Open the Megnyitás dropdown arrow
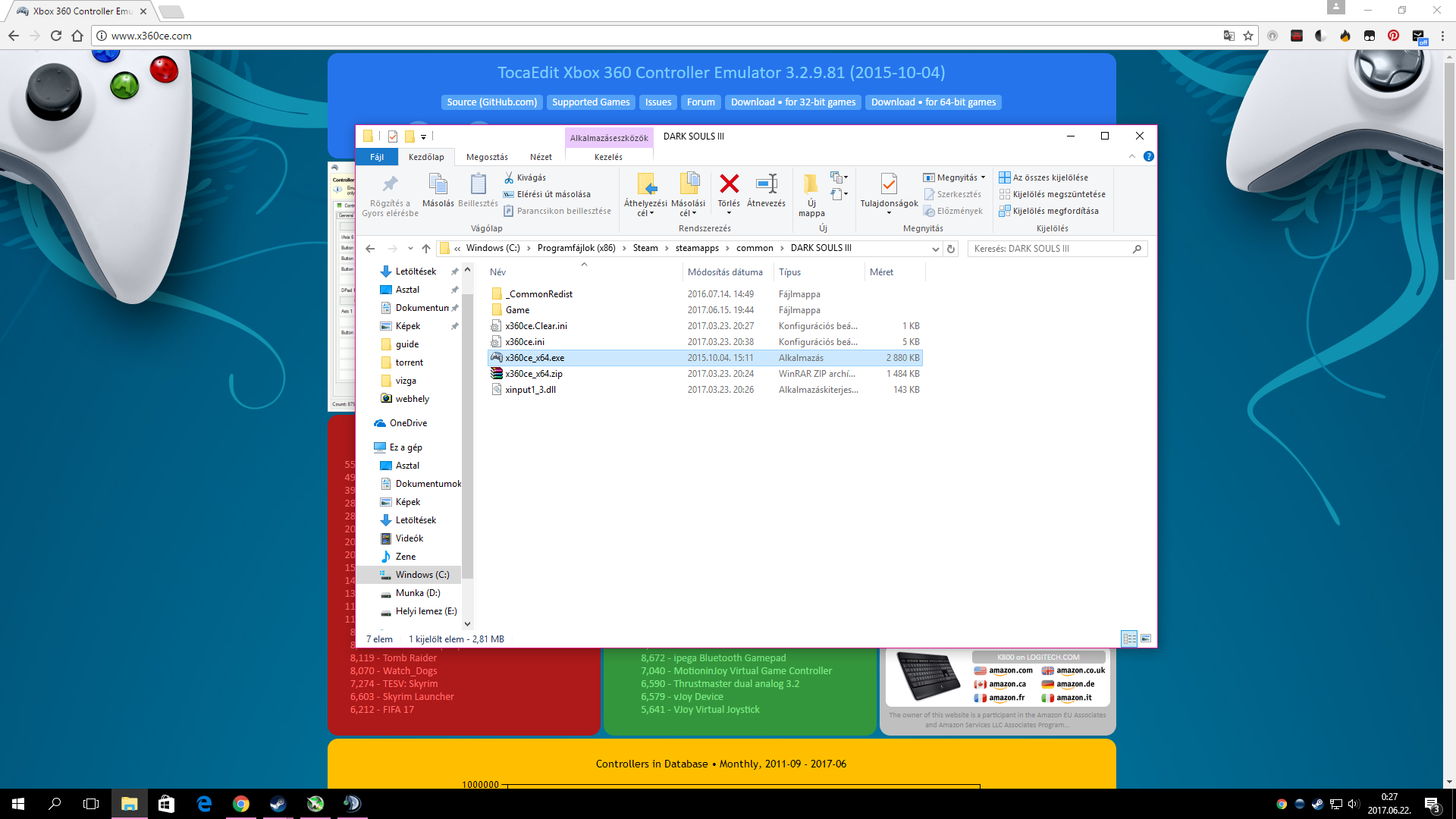 point(984,177)
